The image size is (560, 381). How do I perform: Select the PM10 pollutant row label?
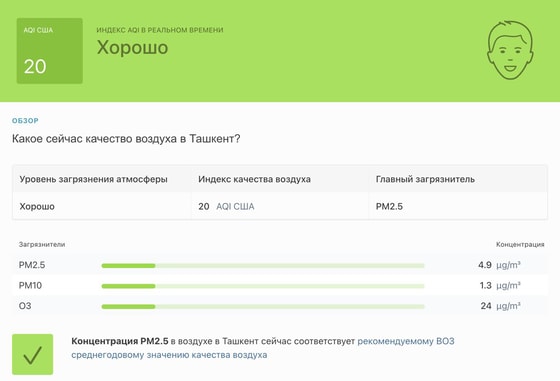pos(30,285)
